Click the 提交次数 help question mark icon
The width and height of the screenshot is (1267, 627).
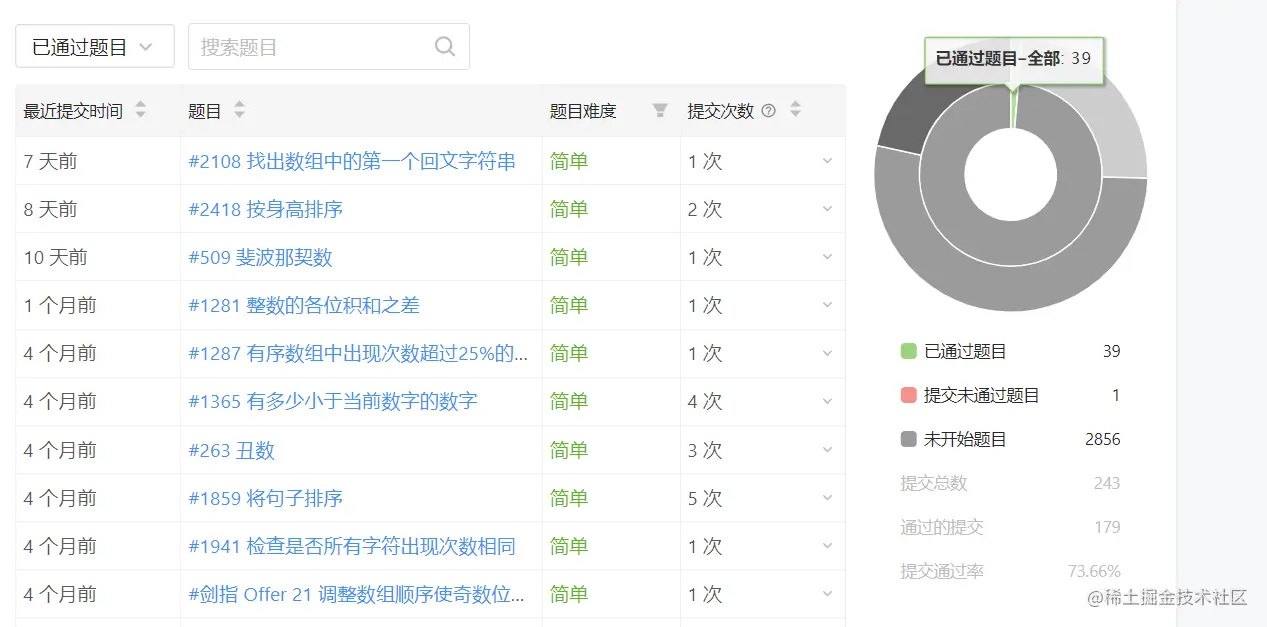[768, 111]
